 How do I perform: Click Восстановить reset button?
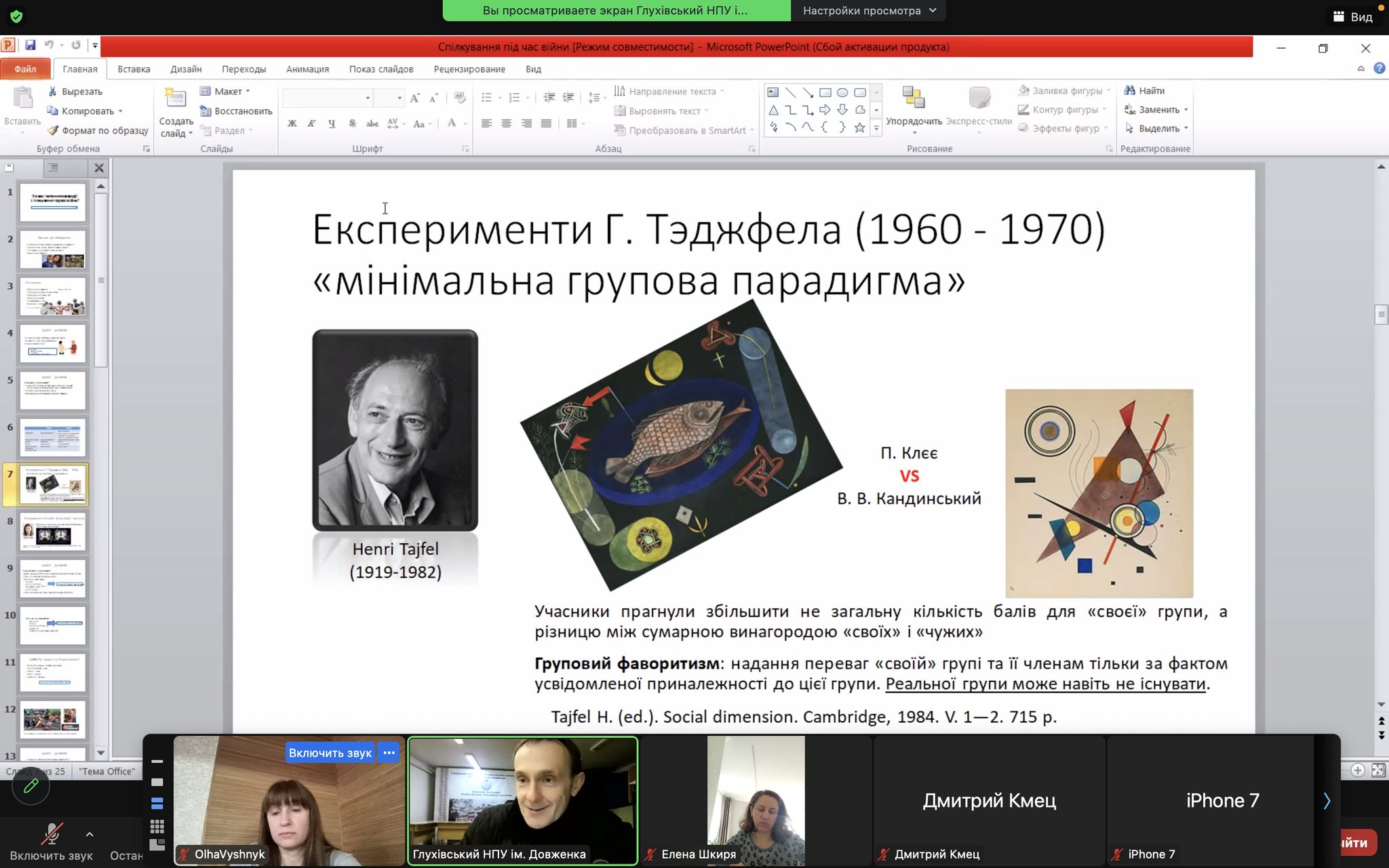(235, 111)
